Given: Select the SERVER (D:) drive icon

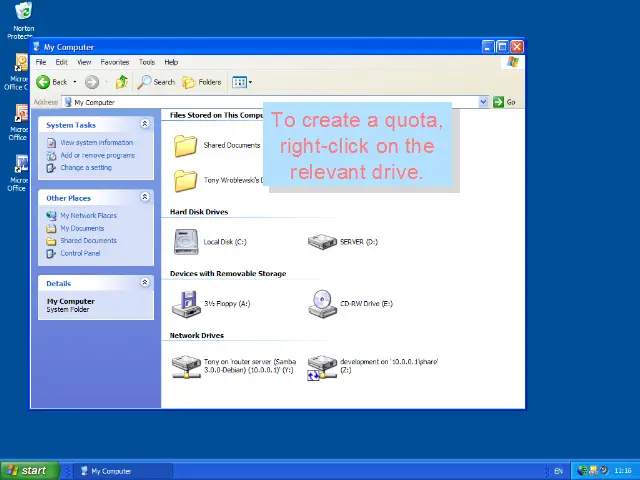Looking at the screenshot, I should (x=322, y=242).
